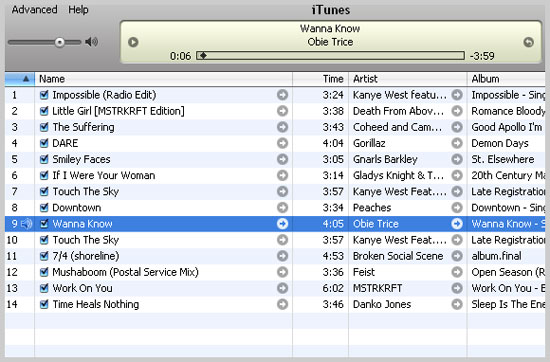
Task: Click arrow icon next to Little Girl [MSTRKRFT Edition]
Action: 282,111
